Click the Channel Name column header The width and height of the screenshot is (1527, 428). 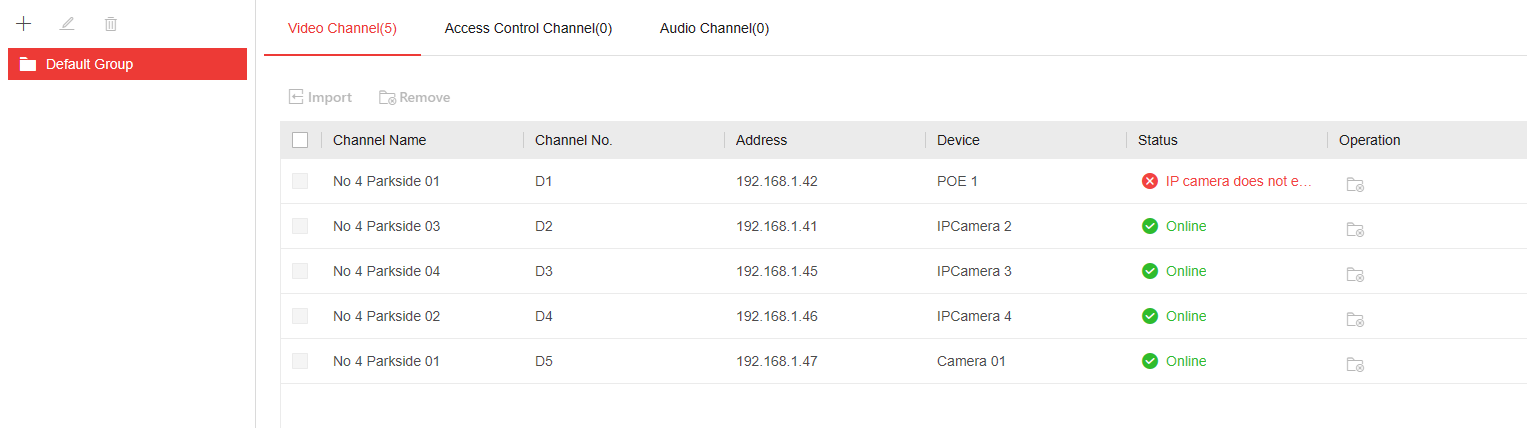[x=380, y=140]
